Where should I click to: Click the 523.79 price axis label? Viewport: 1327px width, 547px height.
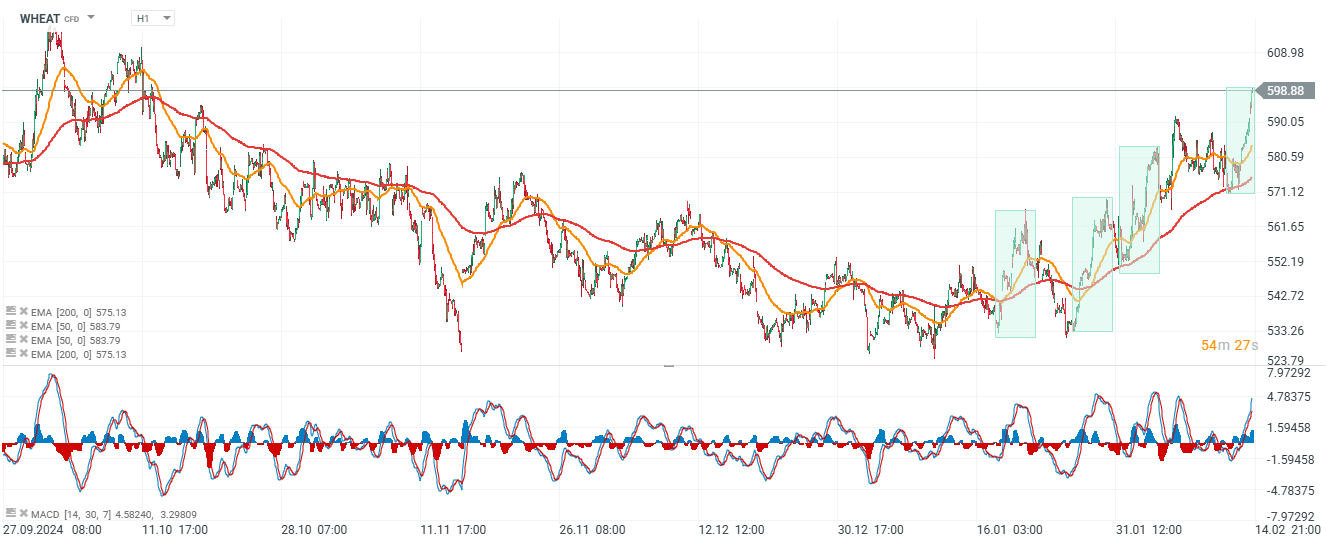[1285, 360]
